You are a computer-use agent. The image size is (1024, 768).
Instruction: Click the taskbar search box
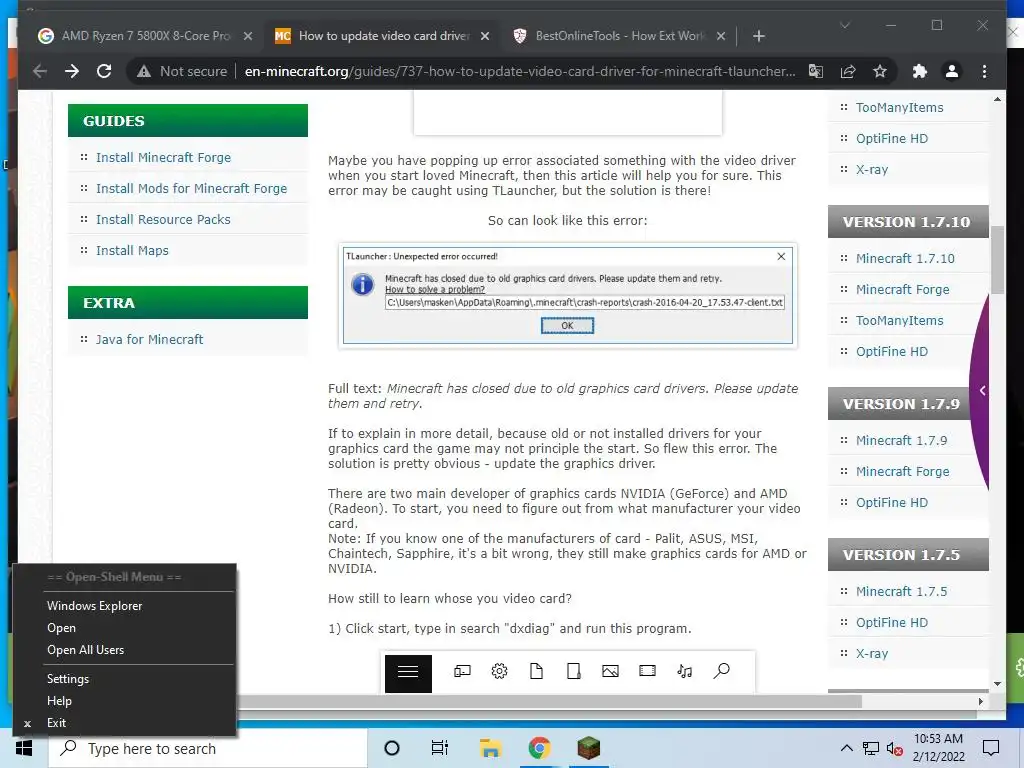[x=208, y=748]
